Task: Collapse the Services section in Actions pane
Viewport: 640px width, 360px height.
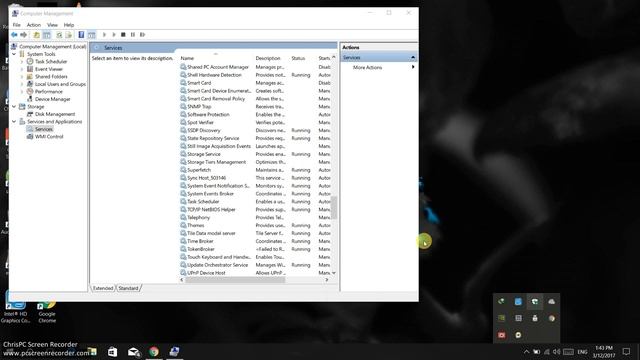Action: coord(413,58)
